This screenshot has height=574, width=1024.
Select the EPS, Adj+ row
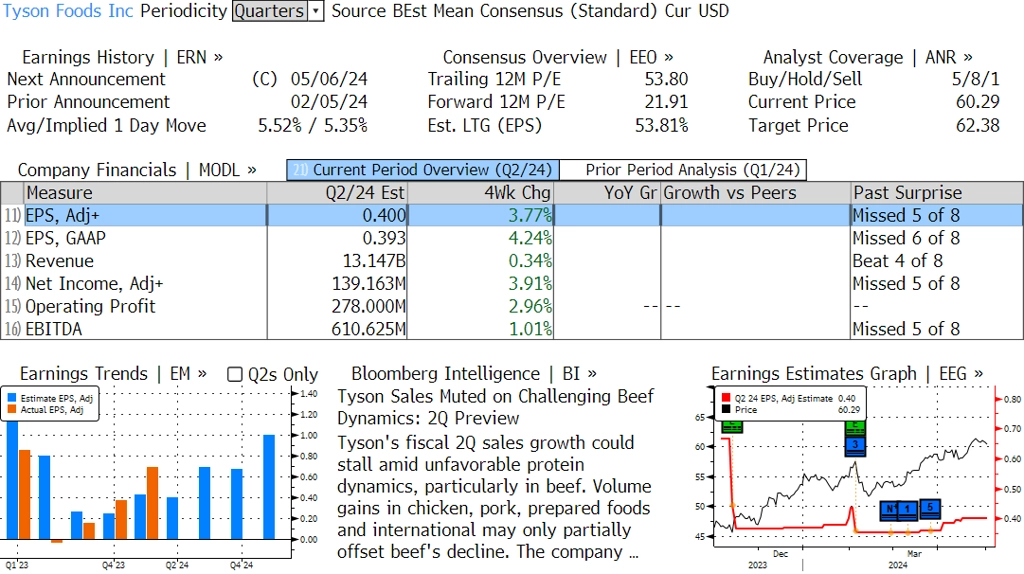[511, 215]
